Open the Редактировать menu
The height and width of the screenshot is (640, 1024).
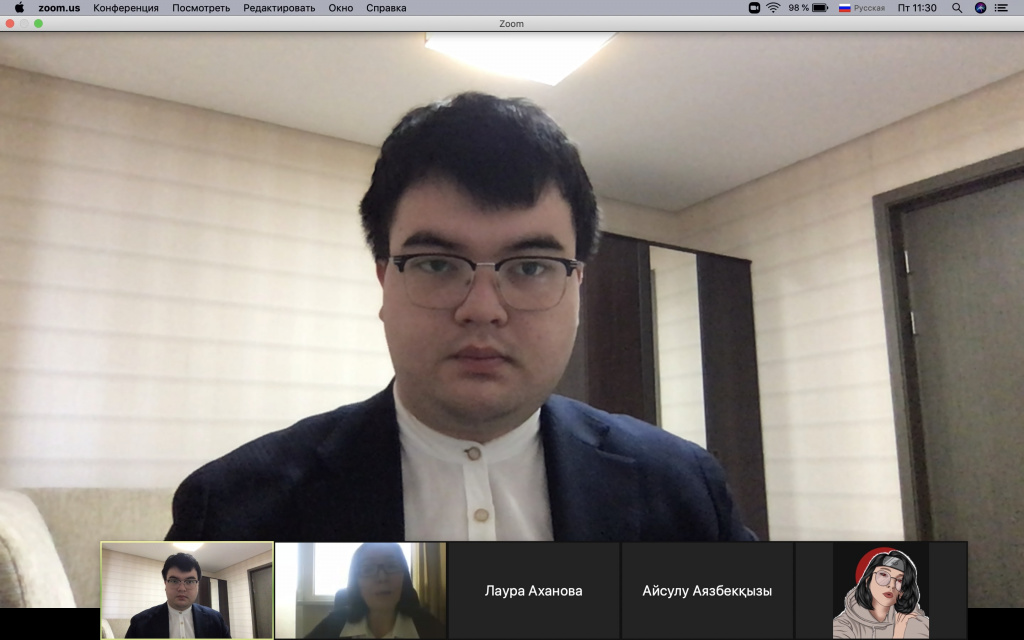279,8
